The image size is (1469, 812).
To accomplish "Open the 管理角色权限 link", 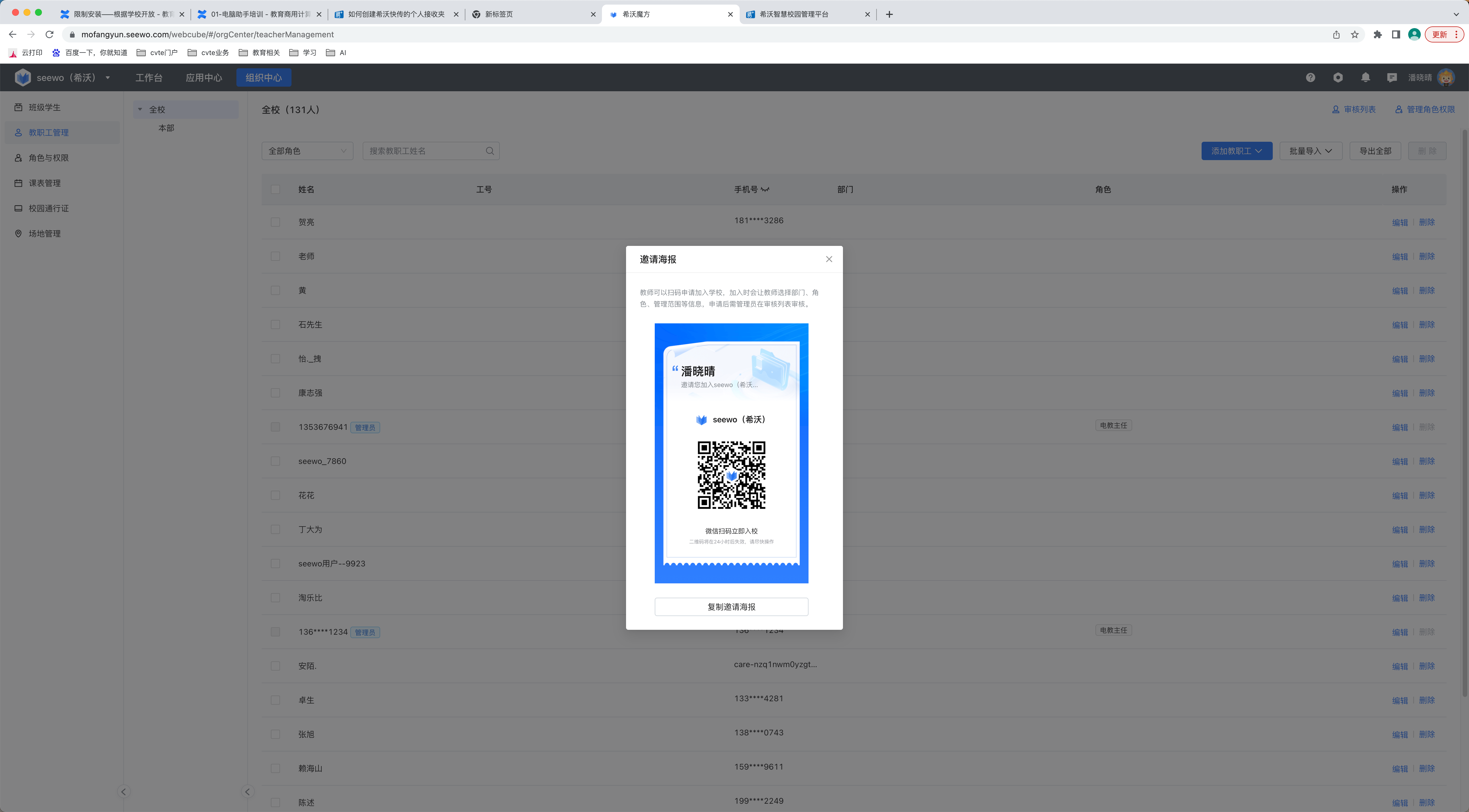I will 1425,109.
